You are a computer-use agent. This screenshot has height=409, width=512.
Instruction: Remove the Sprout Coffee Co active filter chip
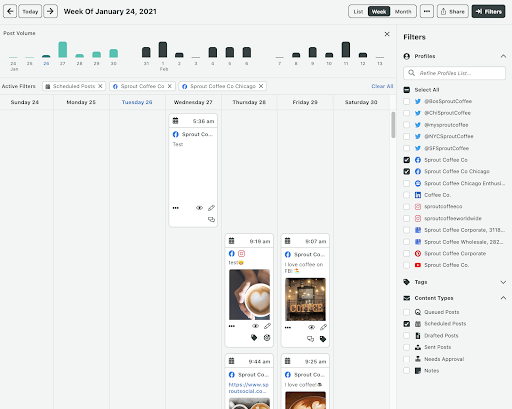tap(169, 86)
